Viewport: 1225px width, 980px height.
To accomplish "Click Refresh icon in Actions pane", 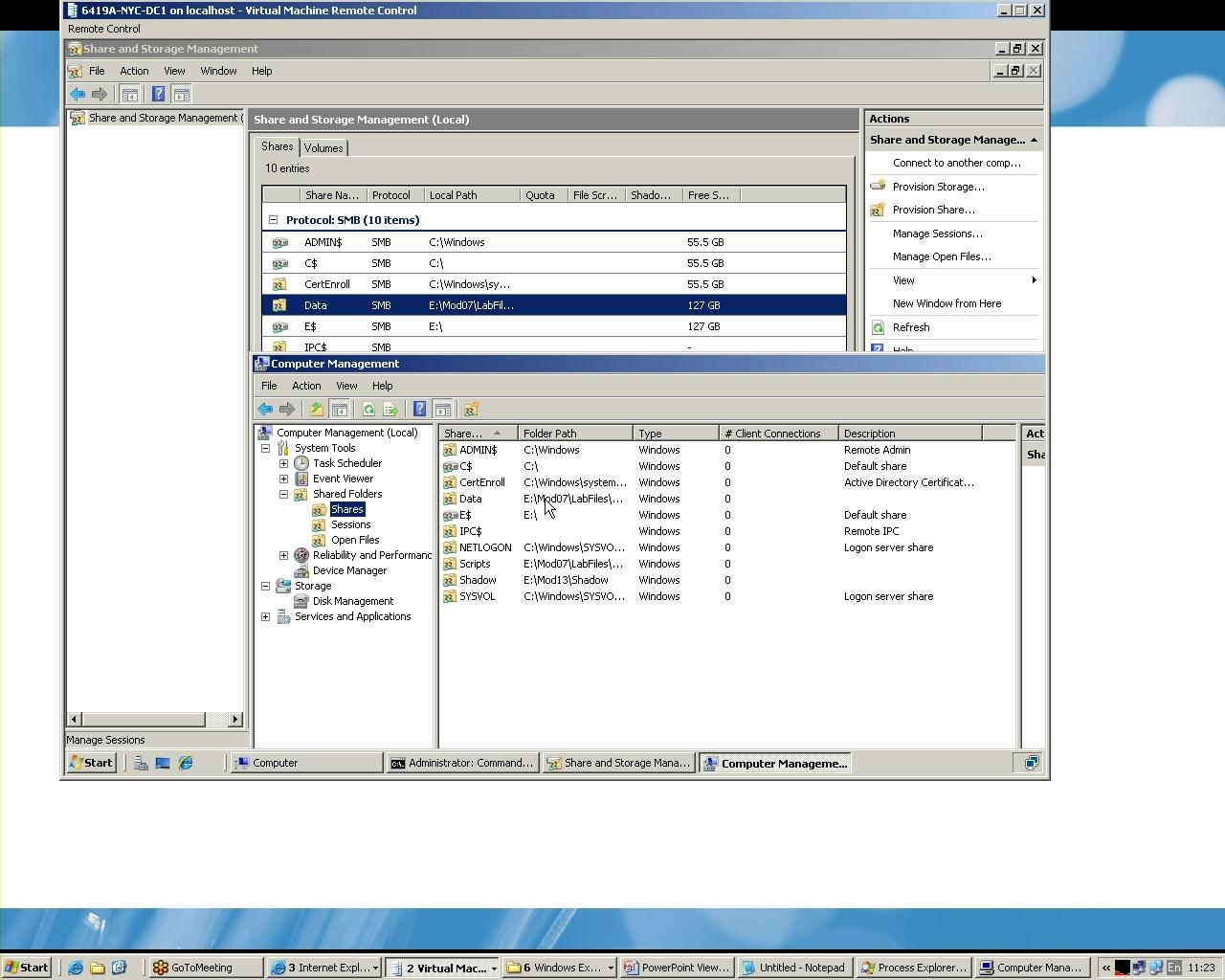I will click(x=878, y=327).
